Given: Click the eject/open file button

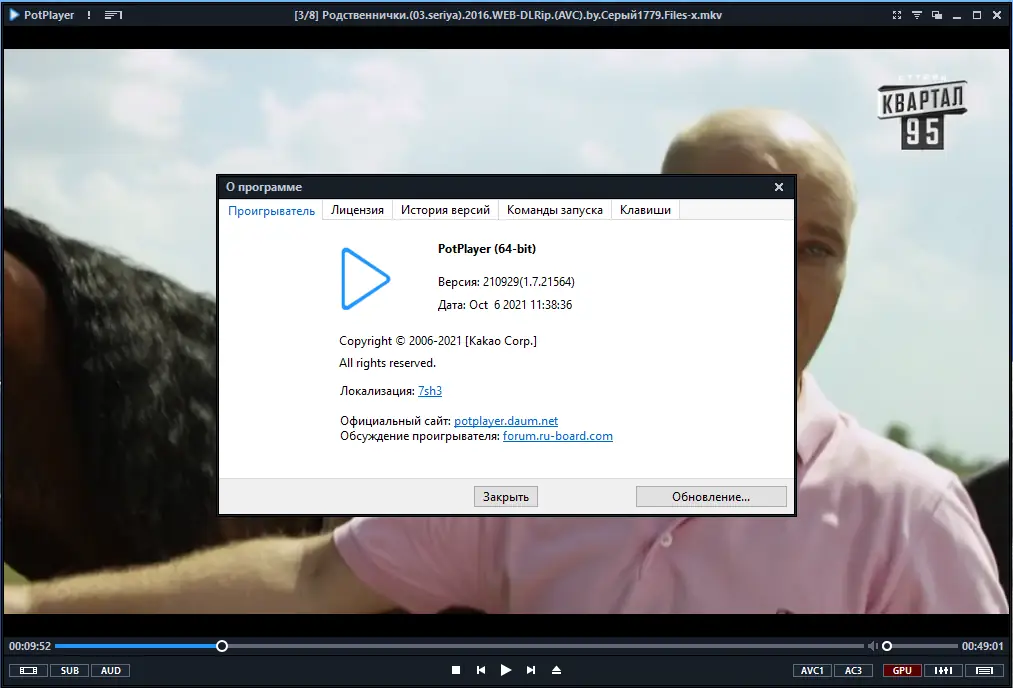Looking at the screenshot, I should tap(556, 671).
